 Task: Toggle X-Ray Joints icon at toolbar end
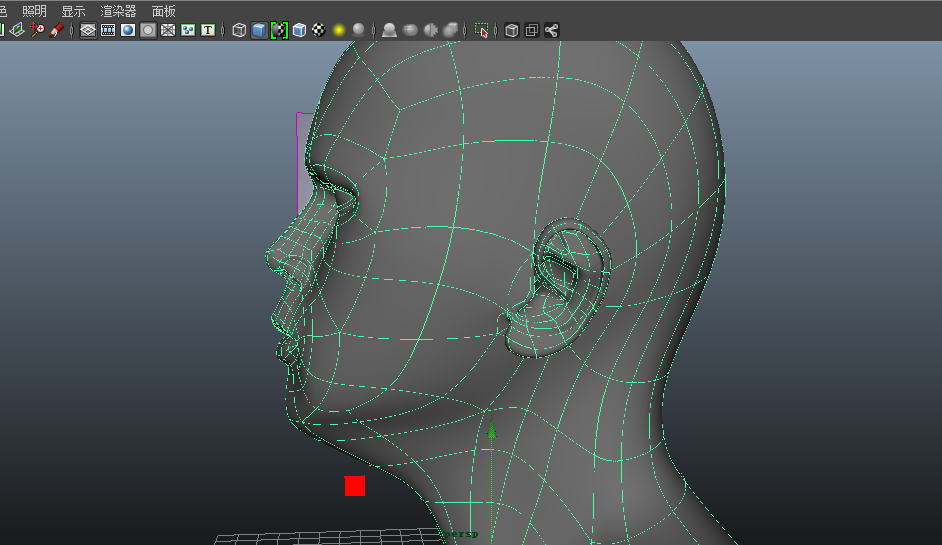click(551, 30)
